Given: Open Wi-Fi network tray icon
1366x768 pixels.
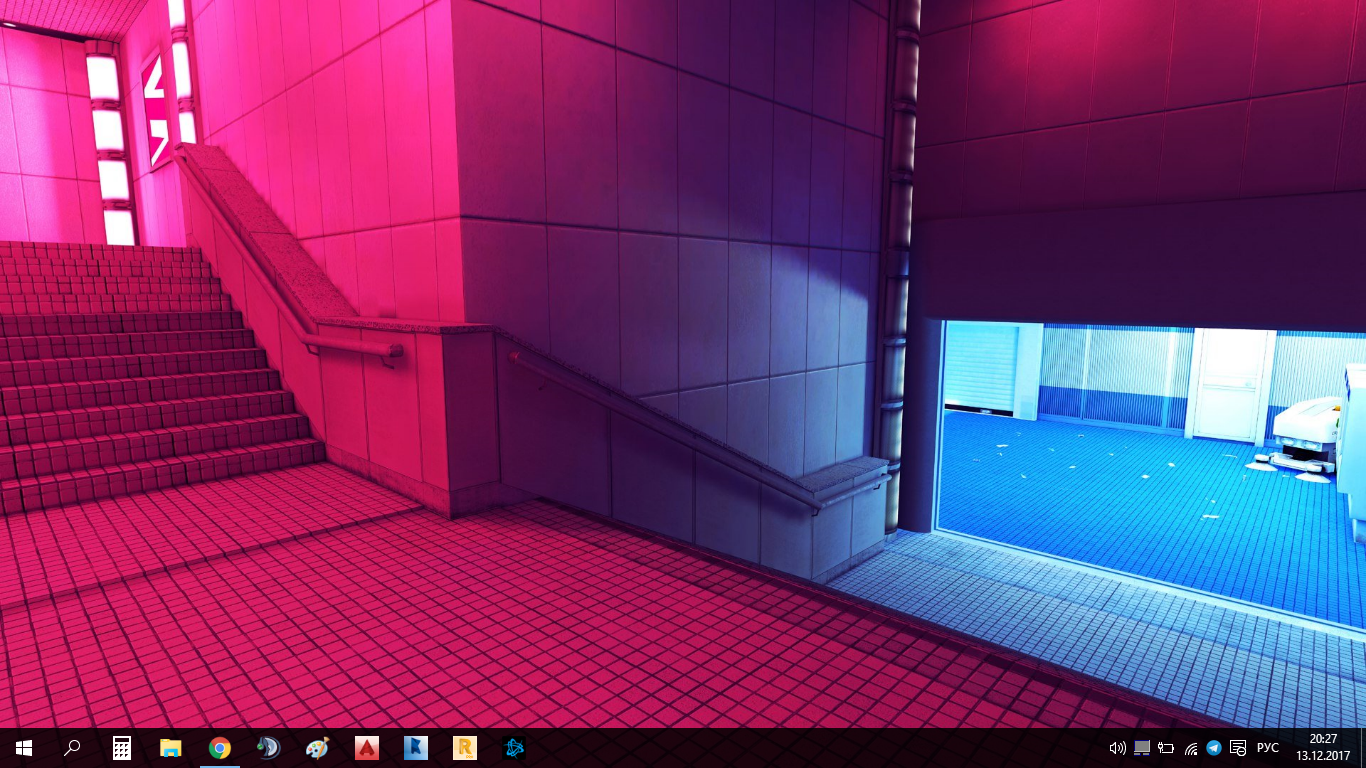Looking at the screenshot, I should (1191, 748).
